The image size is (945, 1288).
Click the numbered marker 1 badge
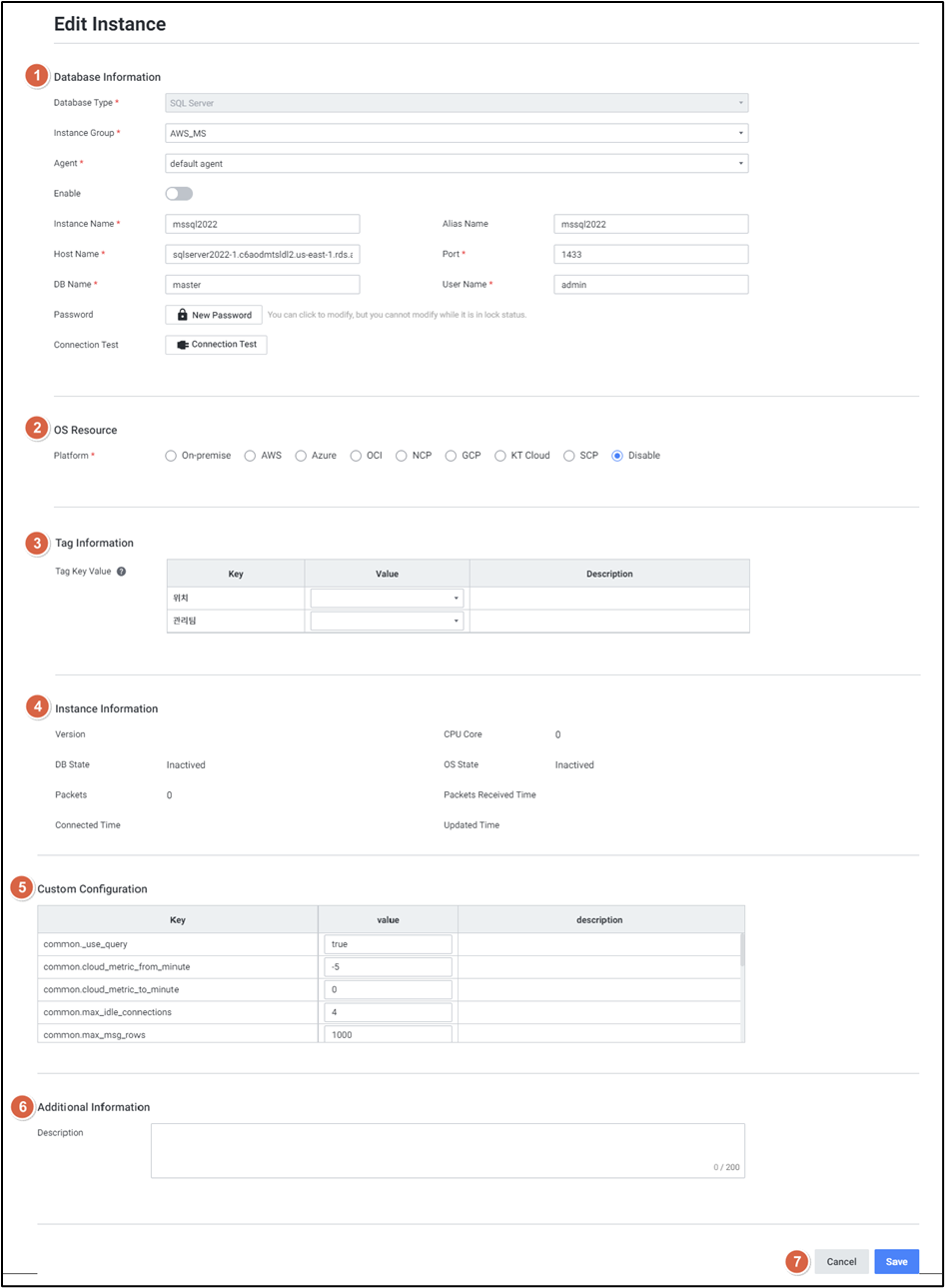click(37, 75)
